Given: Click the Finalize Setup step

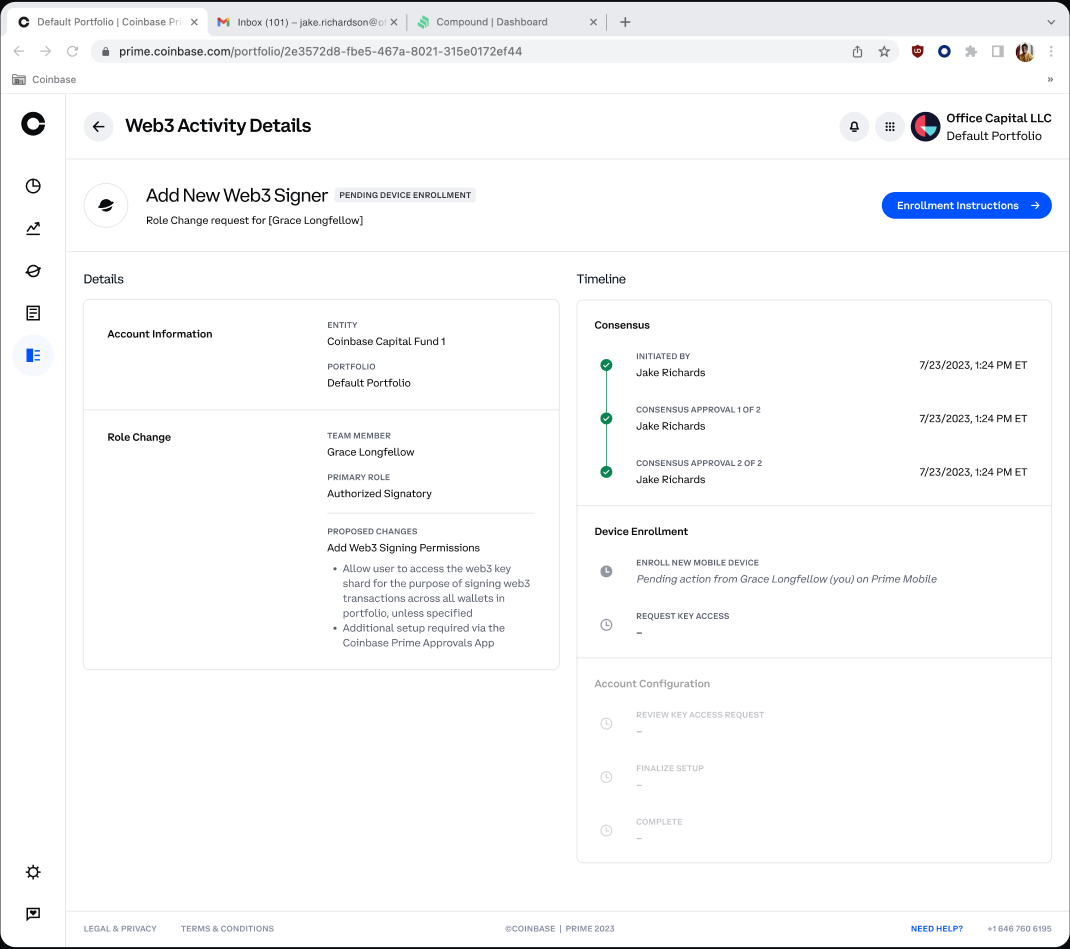Looking at the screenshot, I should (669, 768).
